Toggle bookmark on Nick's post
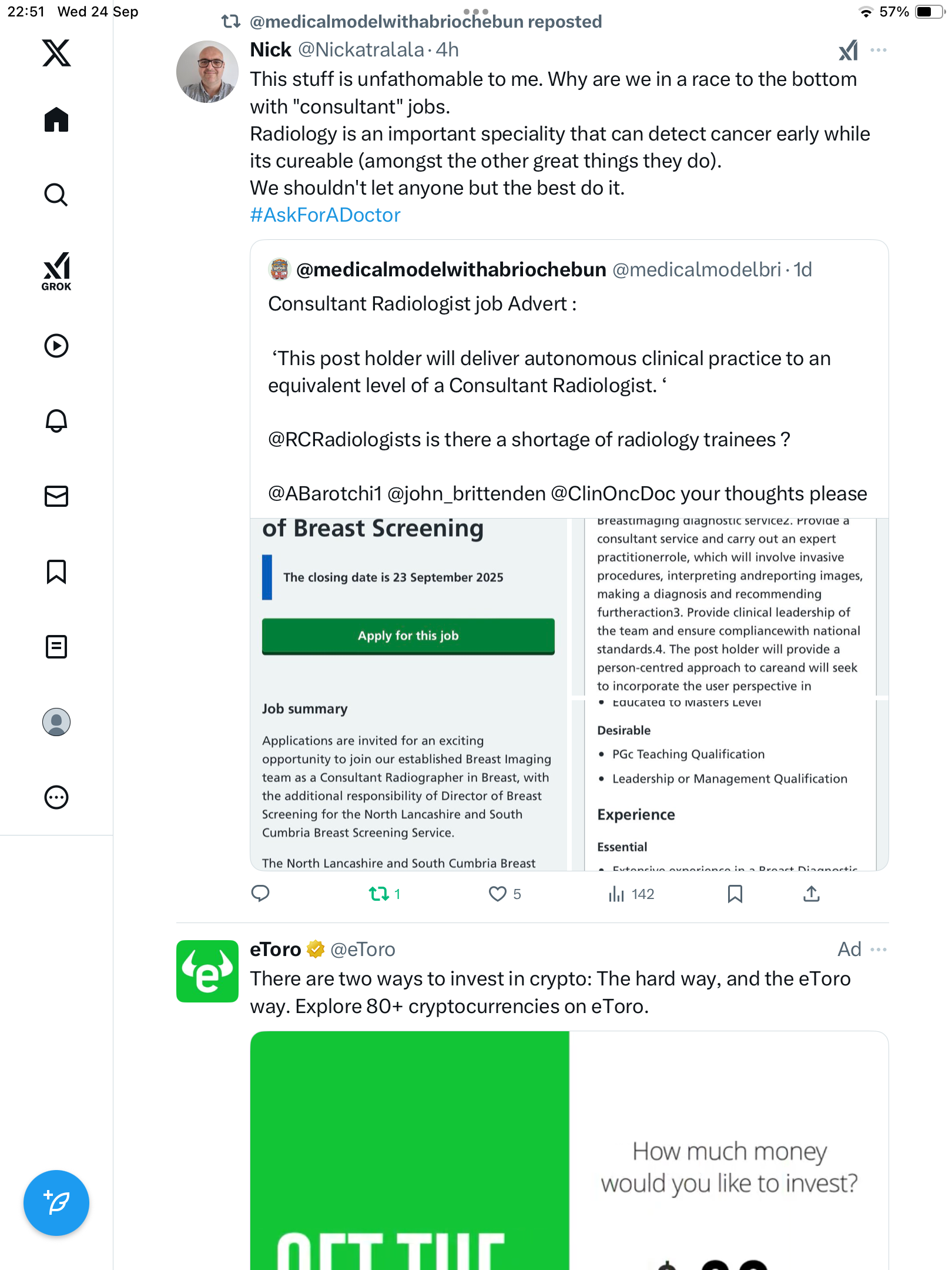The image size is (952, 1270). click(x=735, y=894)
